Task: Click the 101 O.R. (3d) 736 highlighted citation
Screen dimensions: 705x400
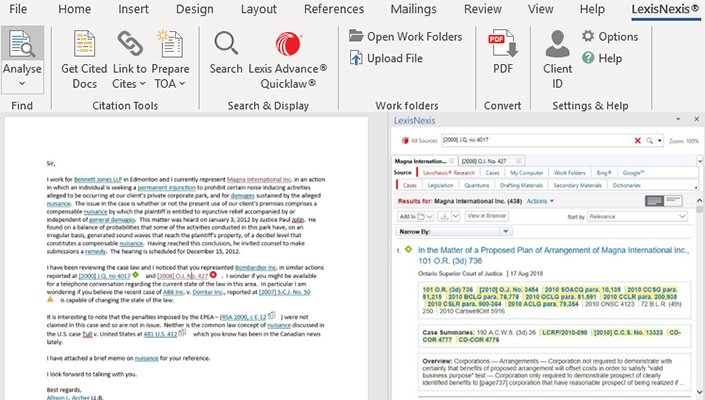Action: [x=447, y=289]
